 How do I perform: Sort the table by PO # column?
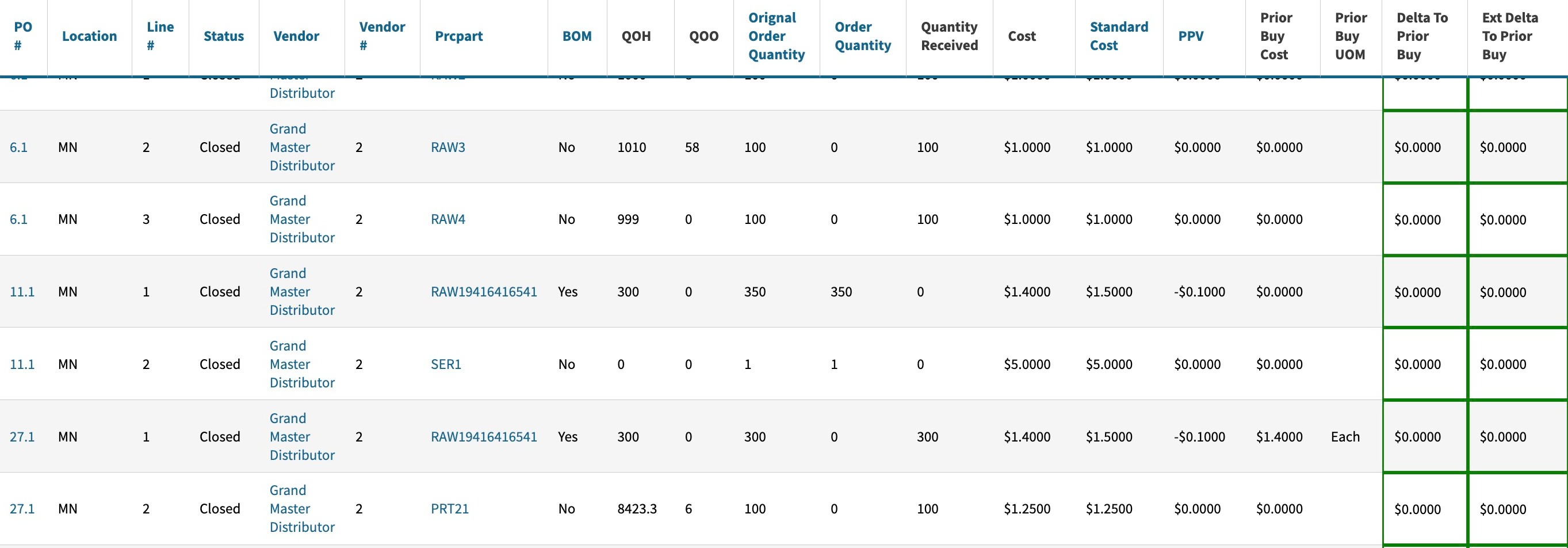(22, 36)
